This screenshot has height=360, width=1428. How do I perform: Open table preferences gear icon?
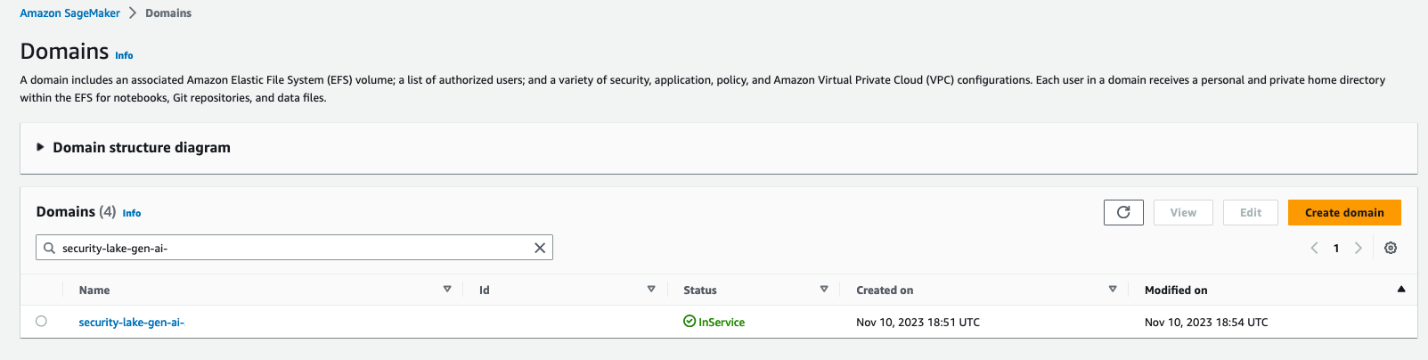(1390, 248)
